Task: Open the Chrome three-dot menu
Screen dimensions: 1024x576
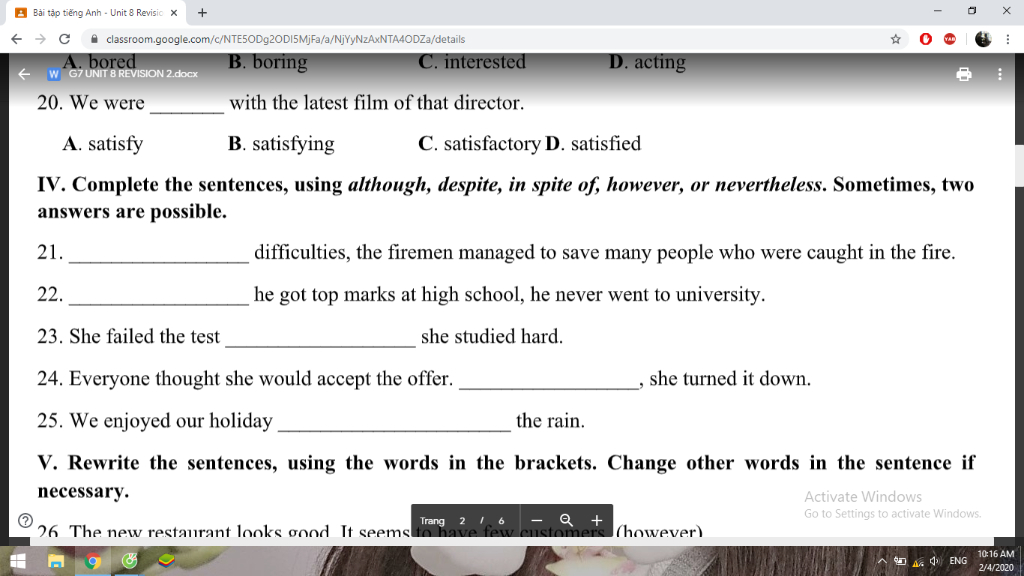Action: [x=1008, y=39]
